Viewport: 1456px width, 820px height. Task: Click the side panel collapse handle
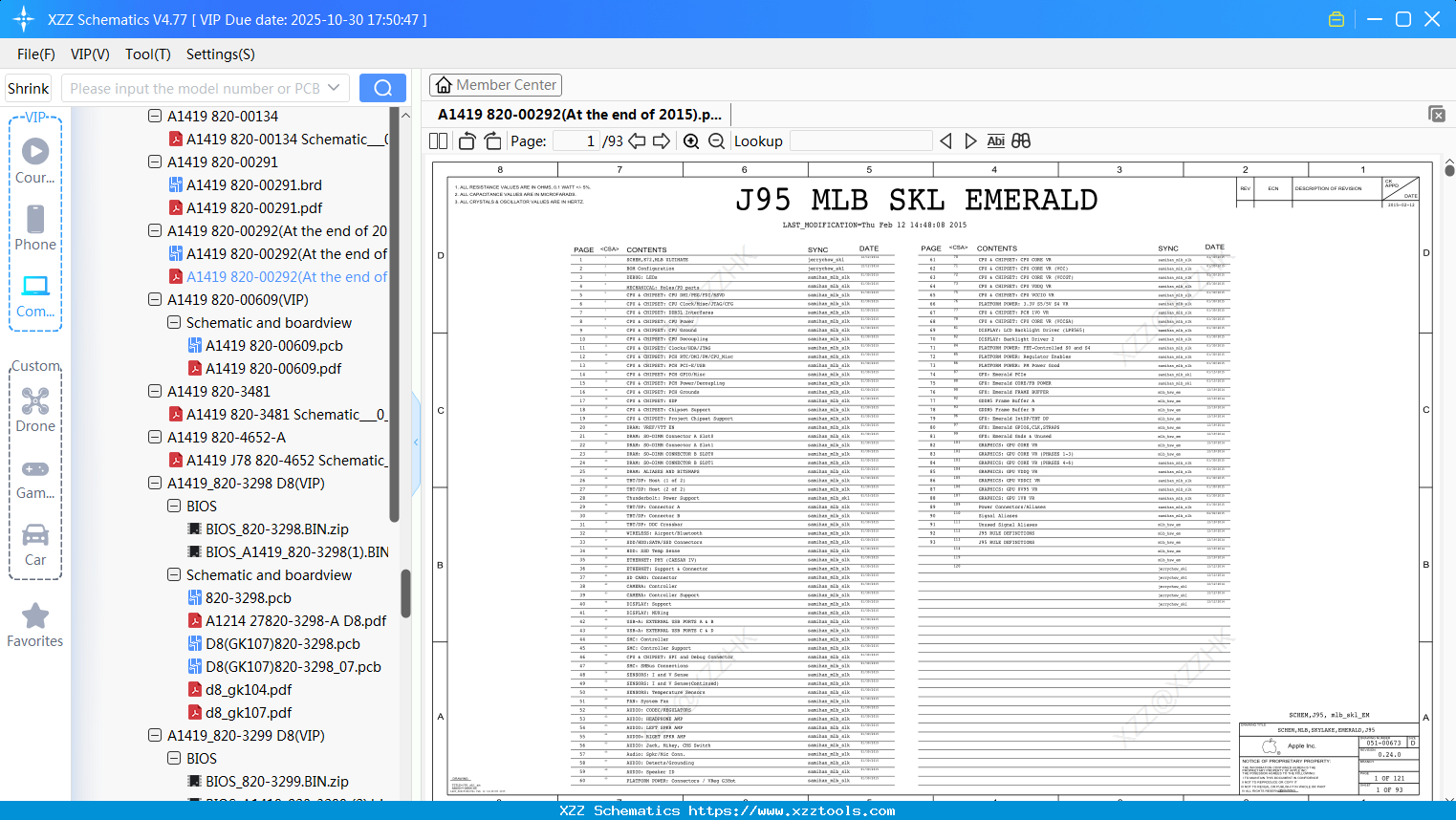pyautogui.click(x=416, y=442)
